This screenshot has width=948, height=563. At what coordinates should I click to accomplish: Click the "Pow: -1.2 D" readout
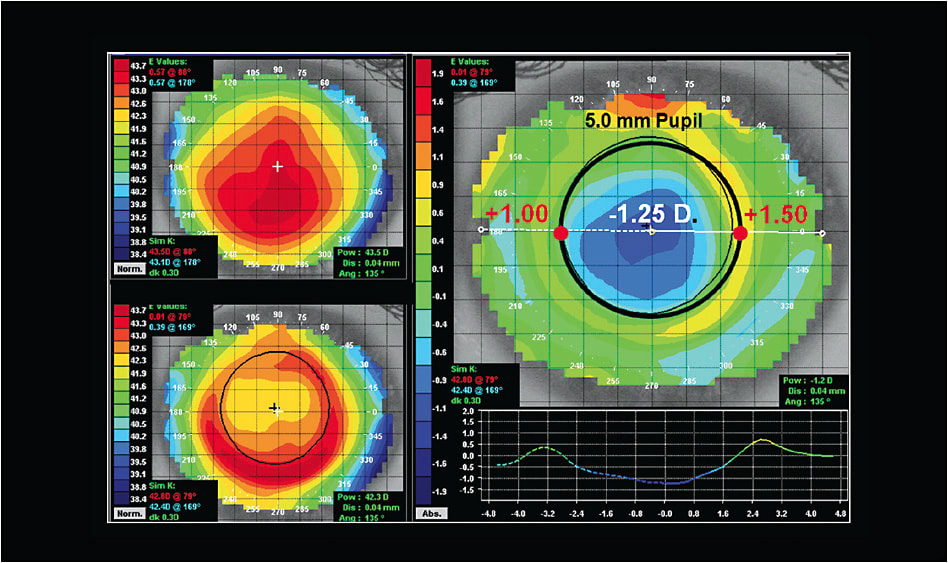pos(808,380)
